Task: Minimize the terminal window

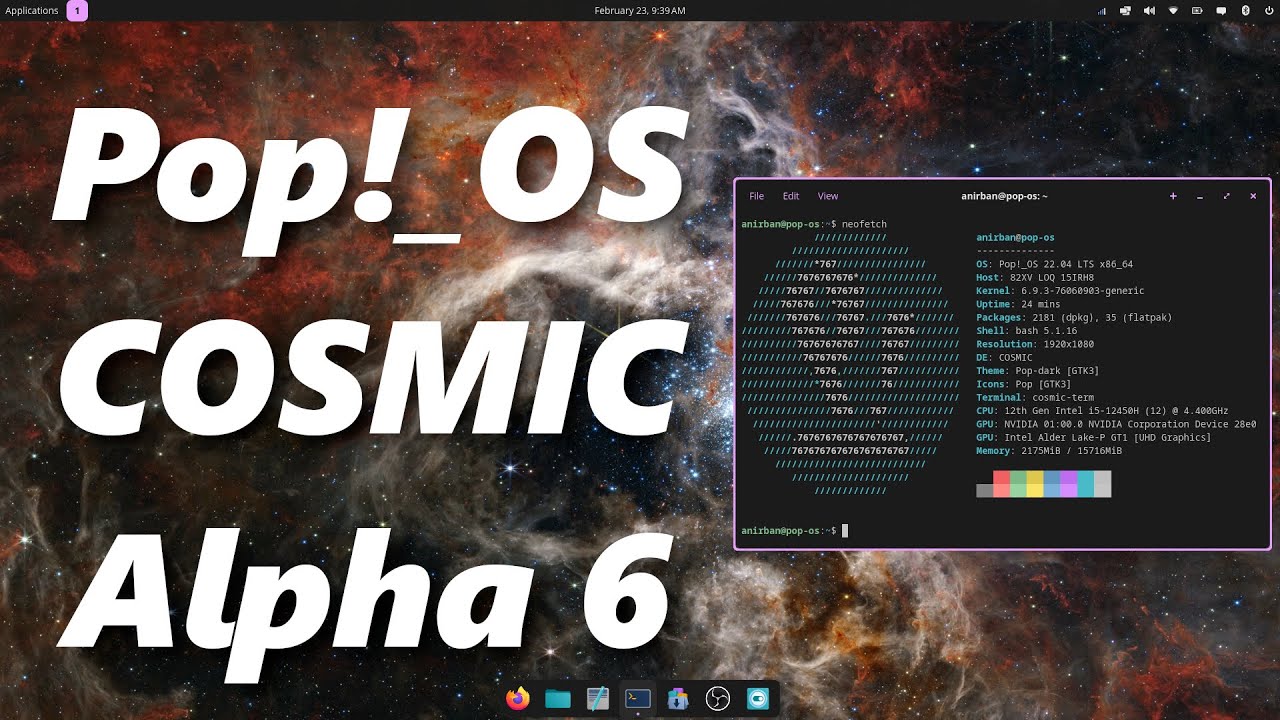Action: [x=1200, y=196]
